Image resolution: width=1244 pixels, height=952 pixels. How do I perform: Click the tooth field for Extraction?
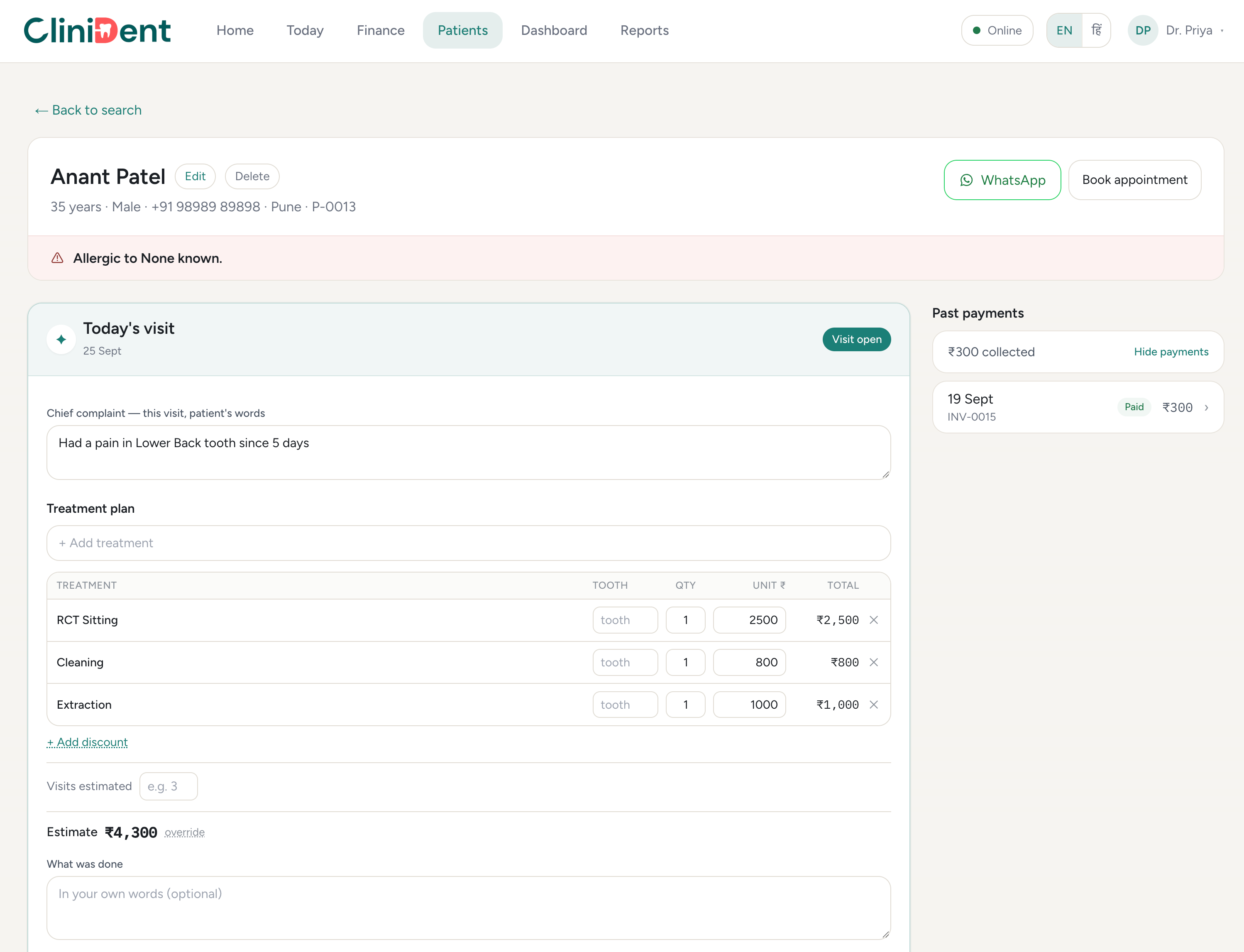coord(625,705)
